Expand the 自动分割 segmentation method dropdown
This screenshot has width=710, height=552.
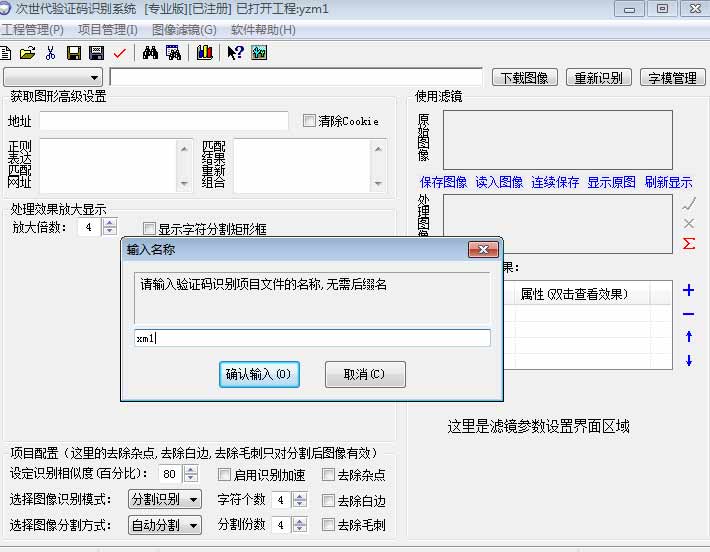click(x=165, y=525)
